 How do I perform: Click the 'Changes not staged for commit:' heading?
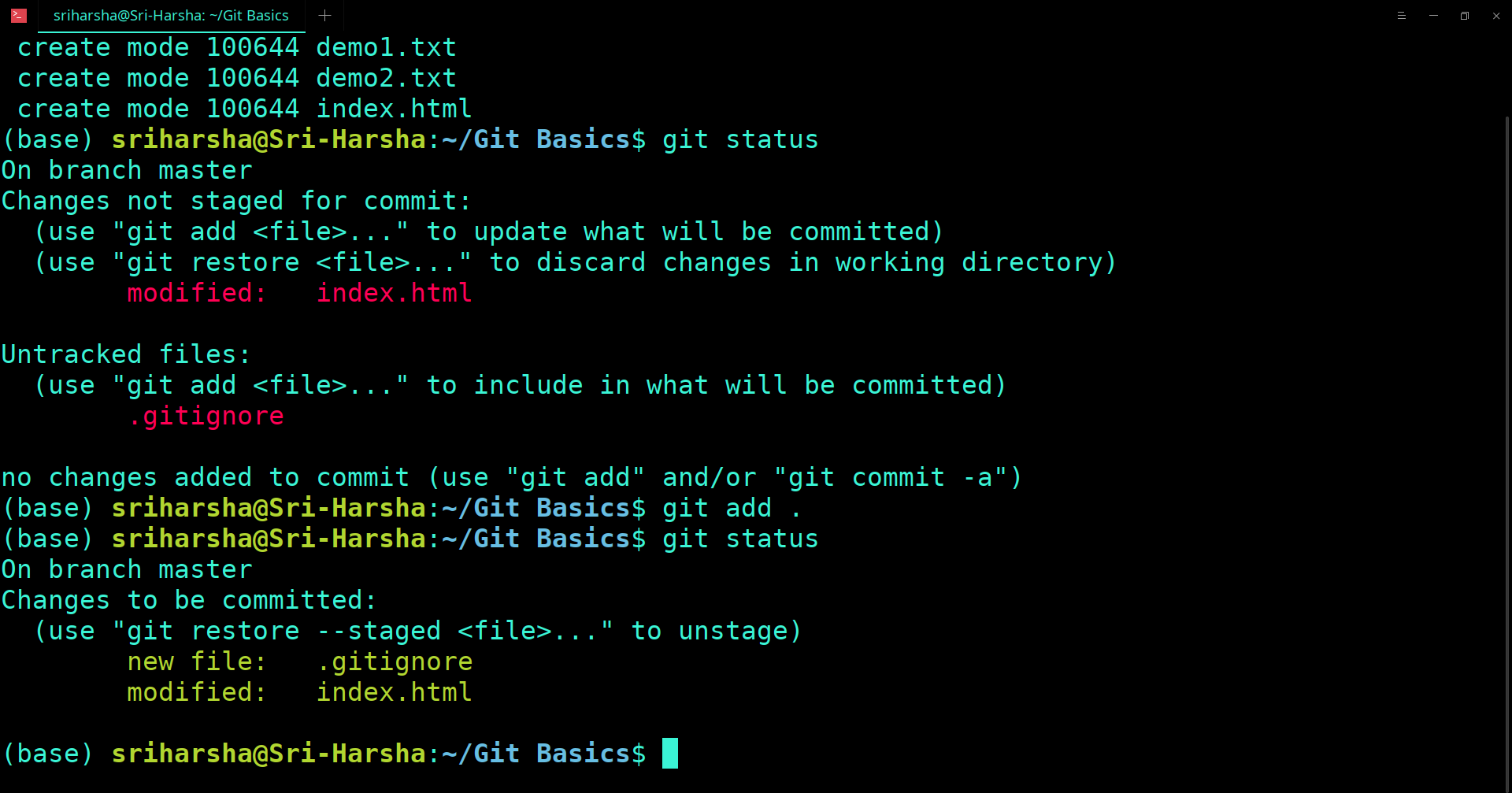(x=236, y=201)
